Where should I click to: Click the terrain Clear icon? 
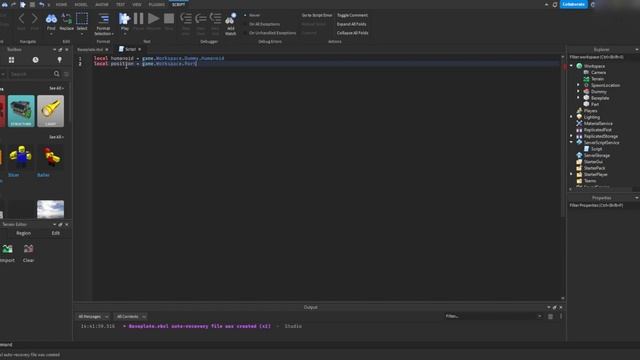[29, 249]
